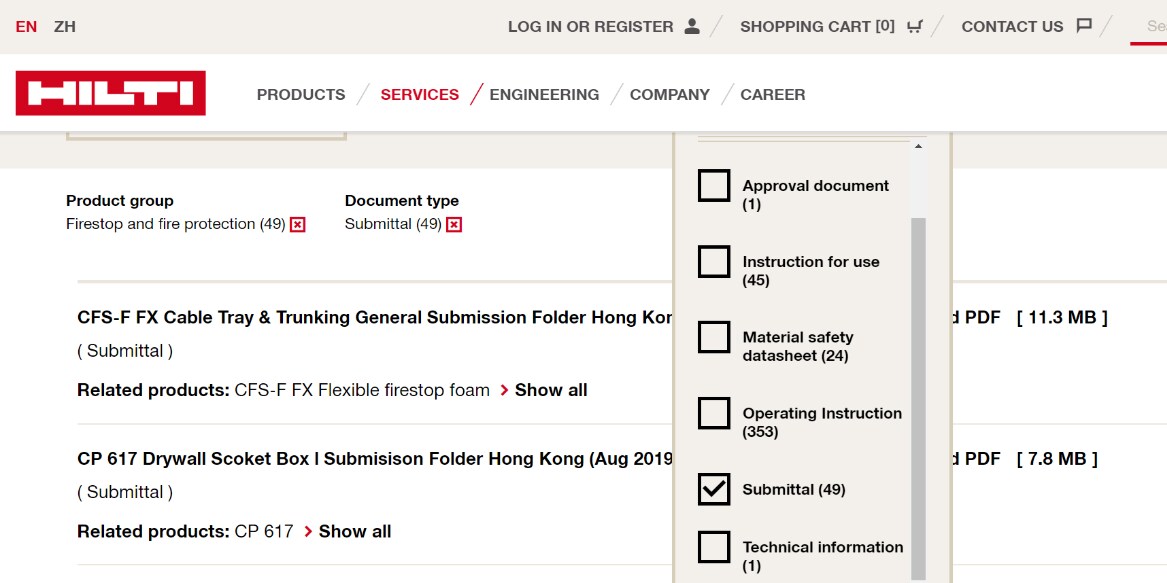Click the document type list scrollbar thumb
1167x583 pixels.
(918, 399)
